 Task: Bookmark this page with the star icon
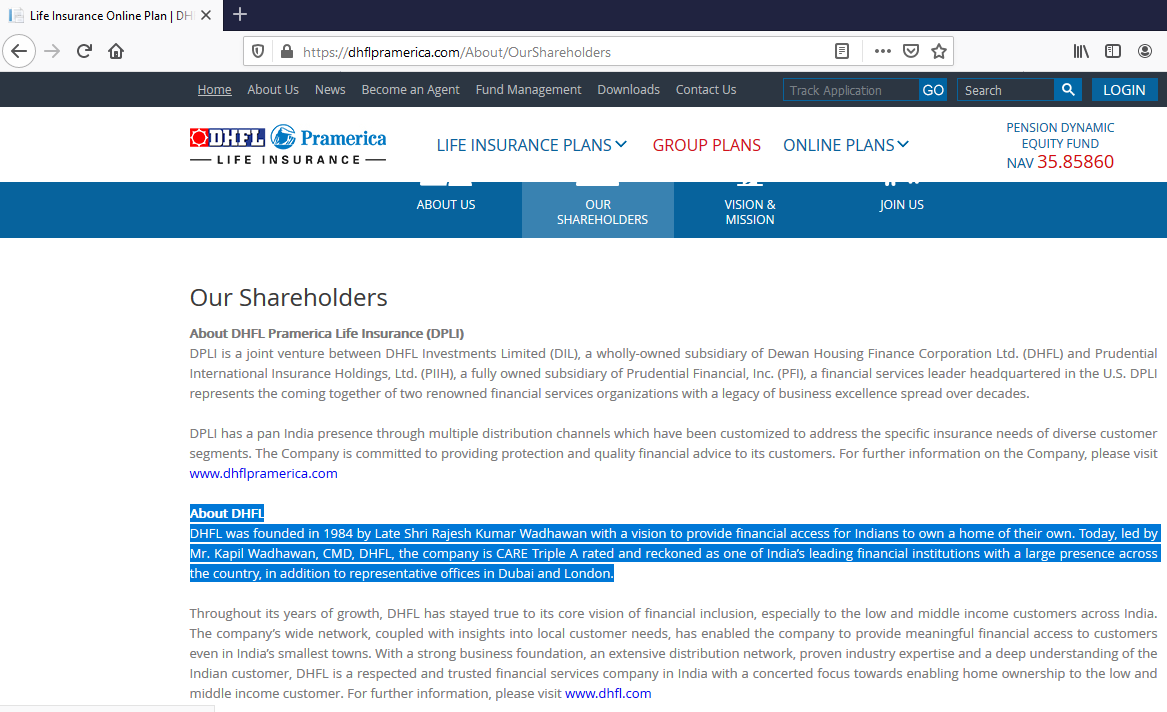point(939,51)
